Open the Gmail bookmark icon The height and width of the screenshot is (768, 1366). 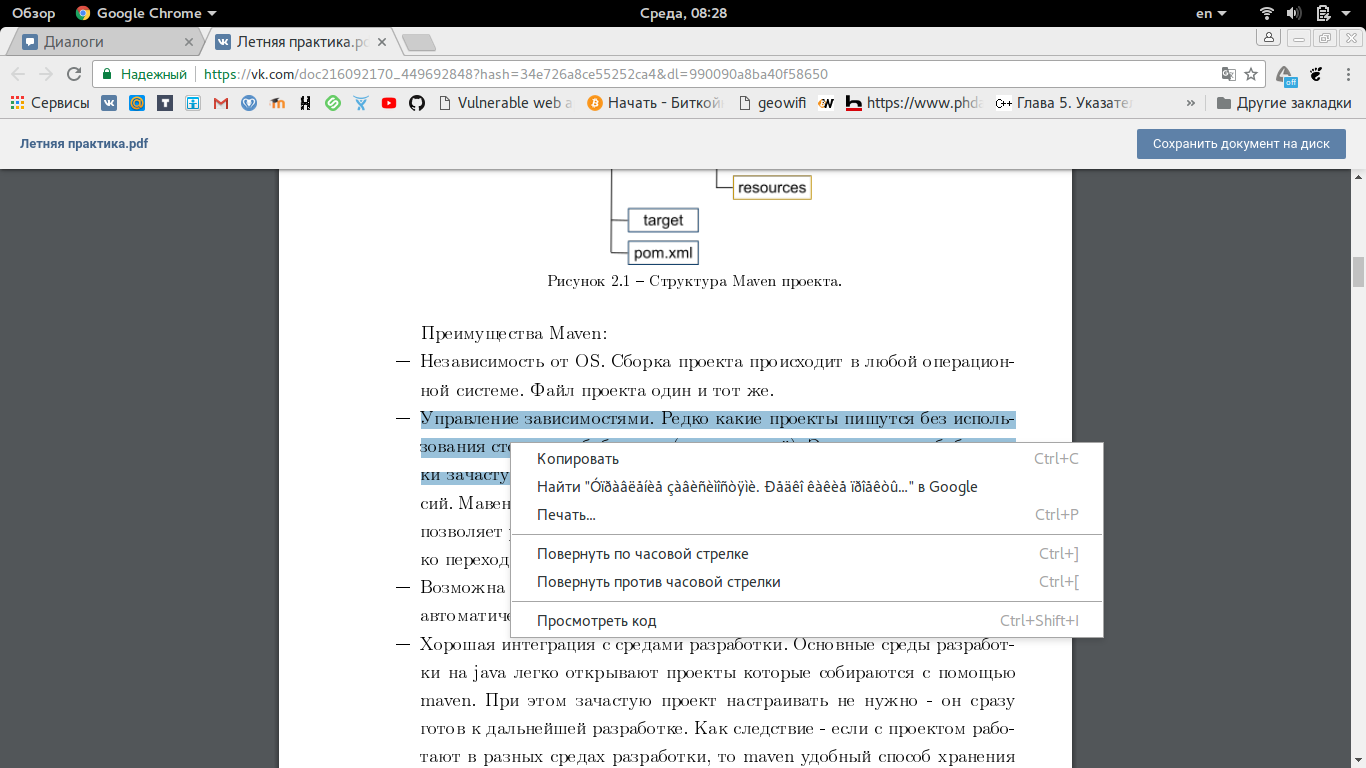pyautogui.click(x=221, y=102)
